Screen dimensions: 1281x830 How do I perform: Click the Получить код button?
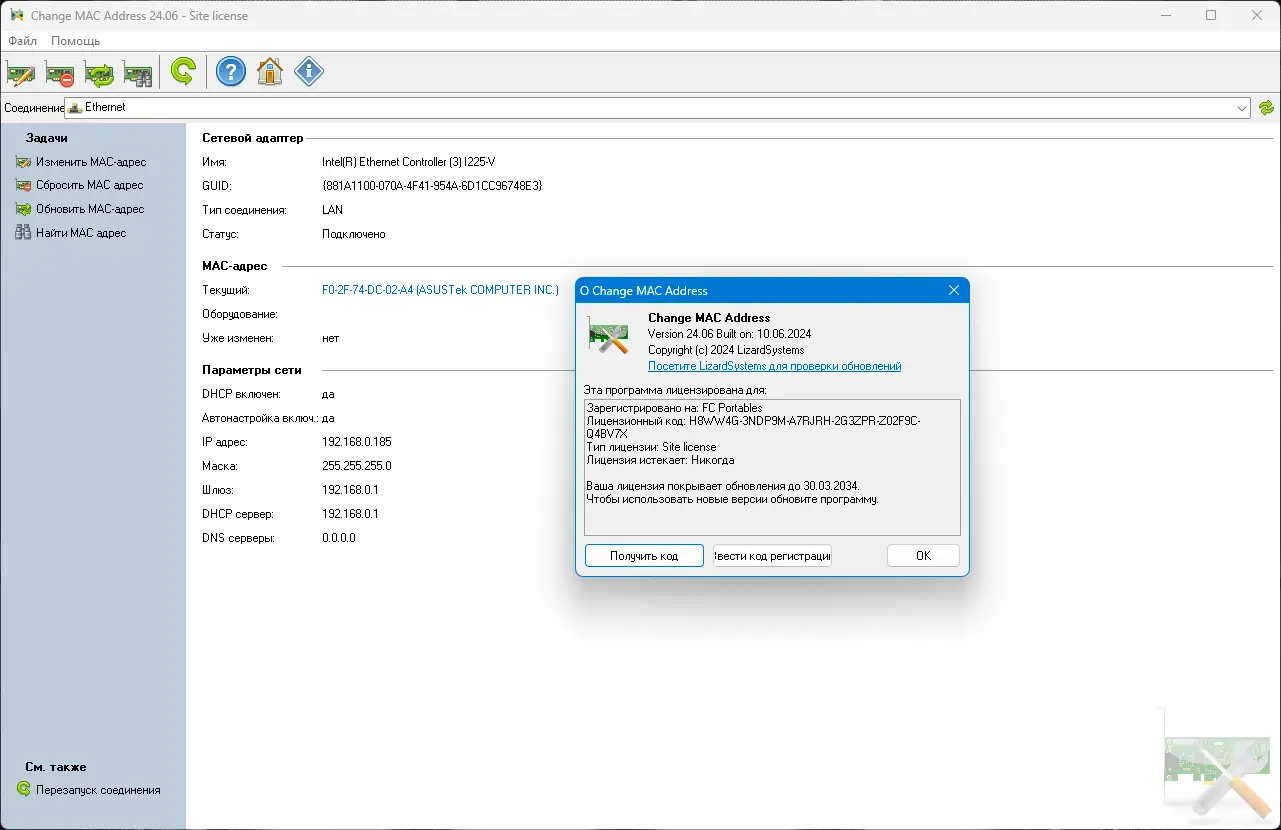coord(644,556)
